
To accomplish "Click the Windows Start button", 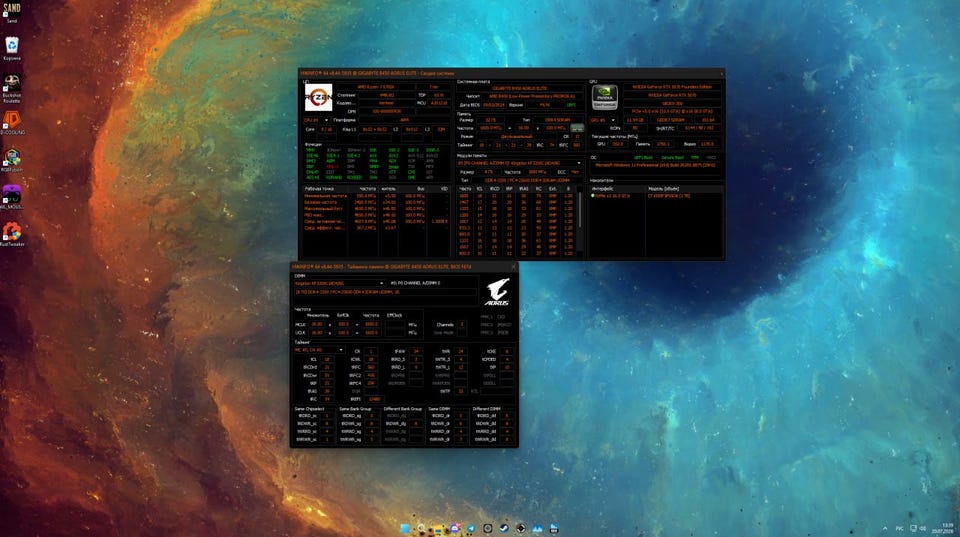I will [405, 528].
